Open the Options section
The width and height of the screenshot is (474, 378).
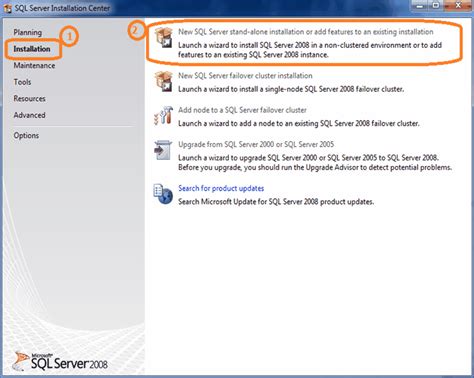[26, 136]
